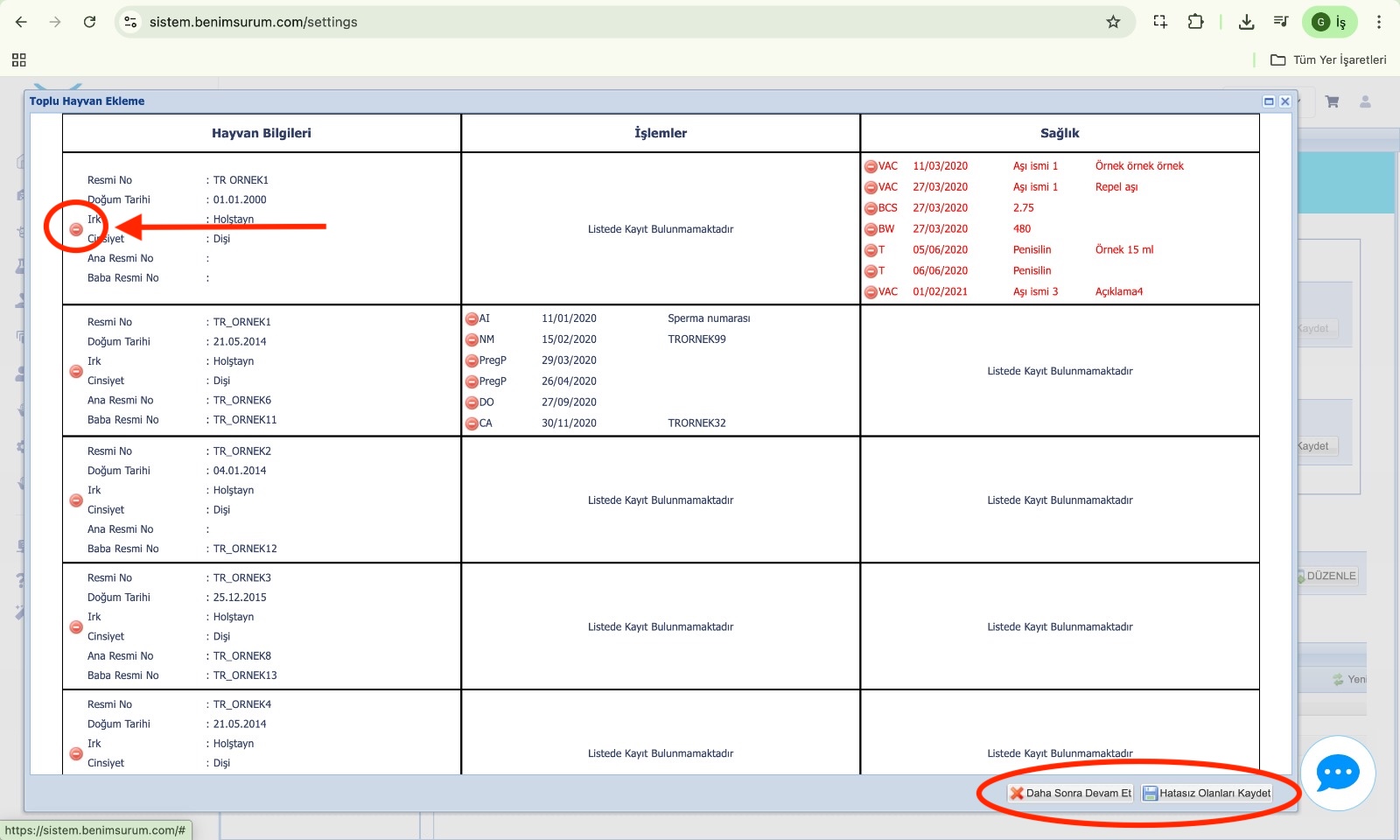
Task: Click Daha Sonra Devam Et button
Action: pos(1070,794)
